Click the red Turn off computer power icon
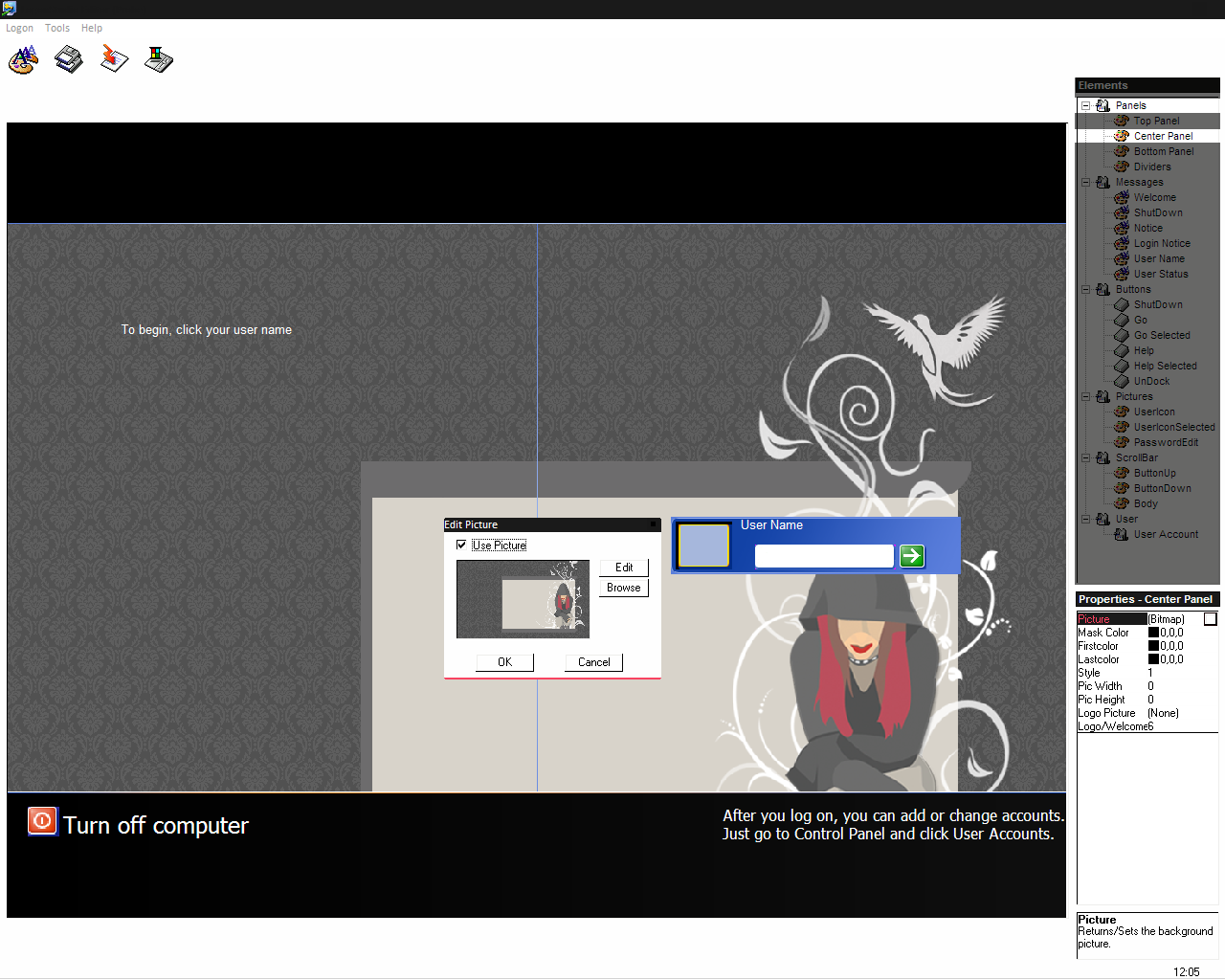The width and height of the screenshot is (1225, 980). coord(42,821)
